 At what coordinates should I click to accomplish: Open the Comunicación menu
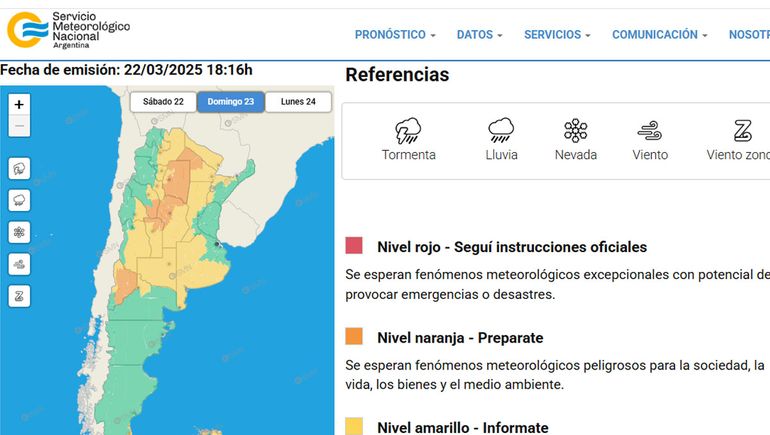coord(659,35)
